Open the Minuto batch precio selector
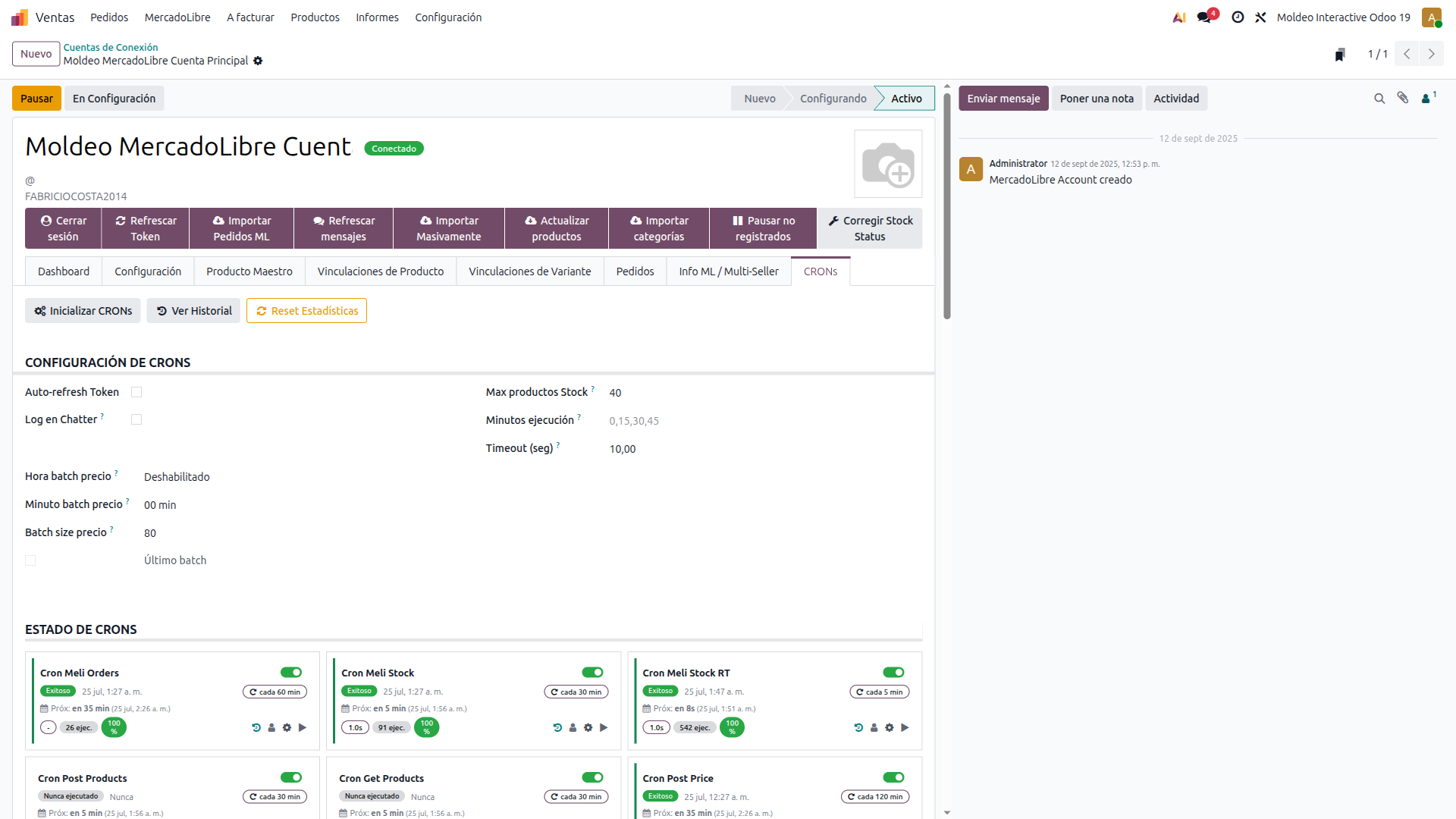This screenshot has height=819, width=1456. (303, 505)
